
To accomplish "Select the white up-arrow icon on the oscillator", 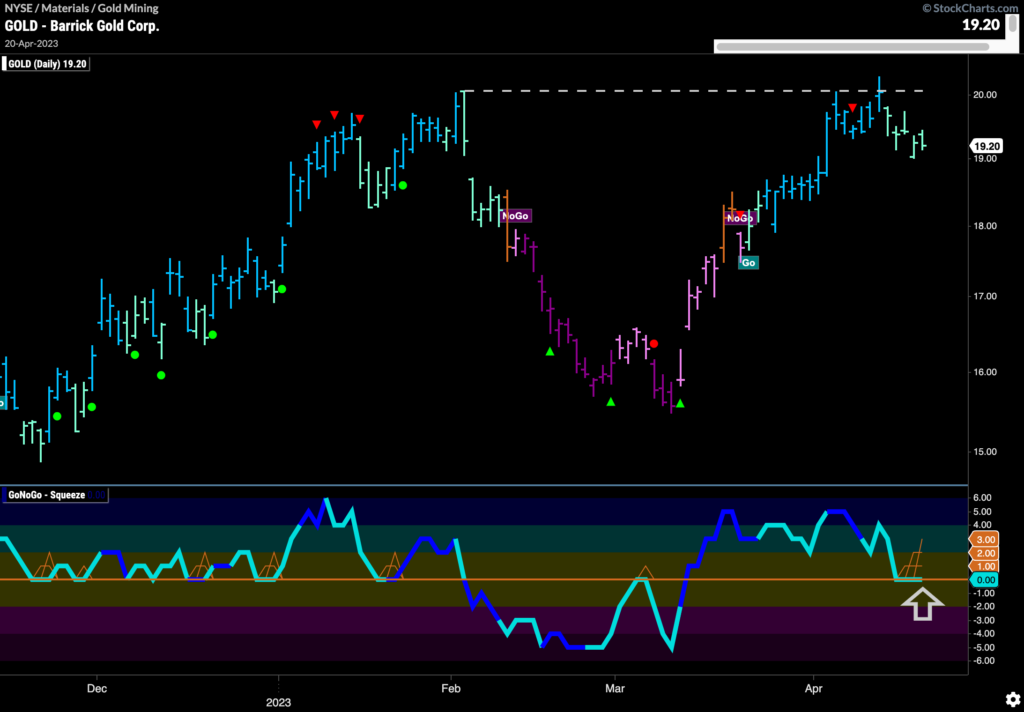I will coord(922,604).
